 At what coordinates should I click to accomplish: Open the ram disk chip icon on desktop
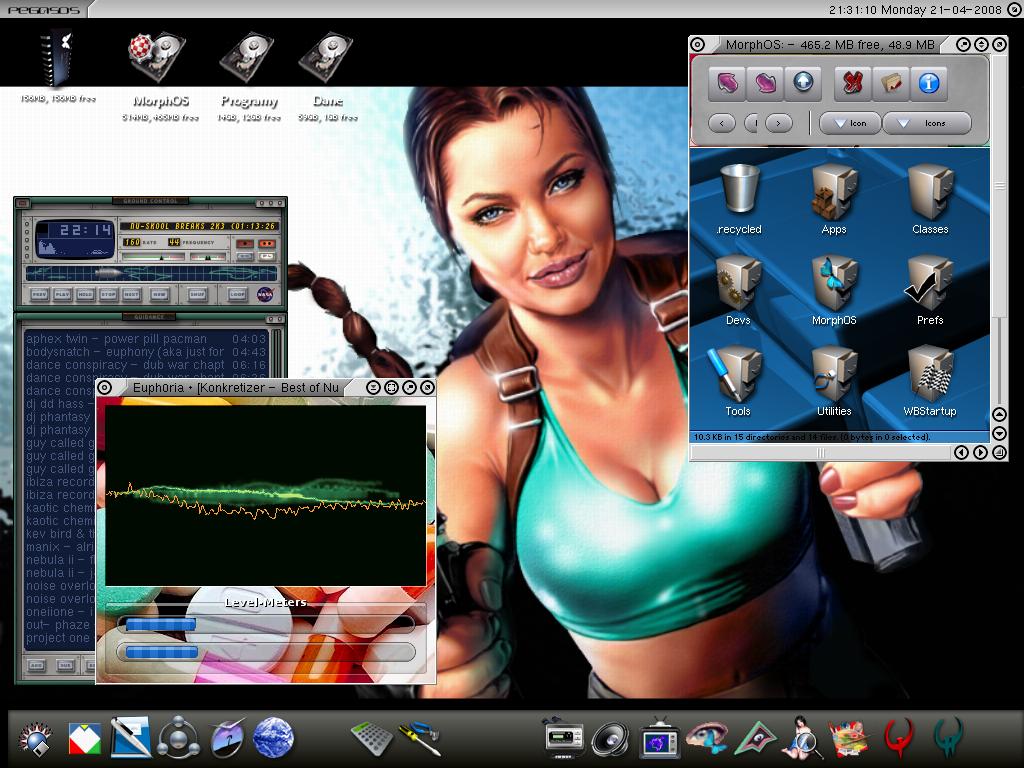tap(57, 60)
